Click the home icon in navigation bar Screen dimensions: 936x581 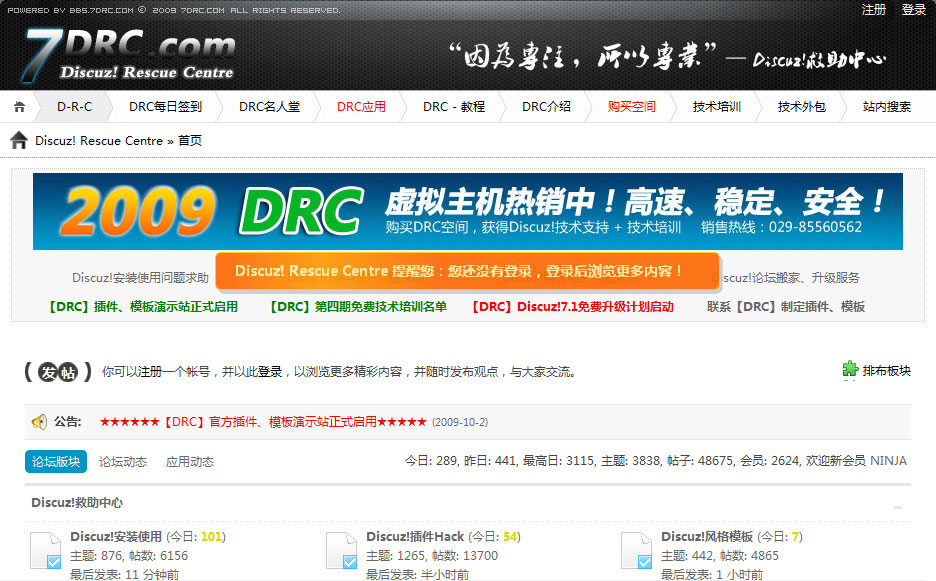[x=19, y=107]
